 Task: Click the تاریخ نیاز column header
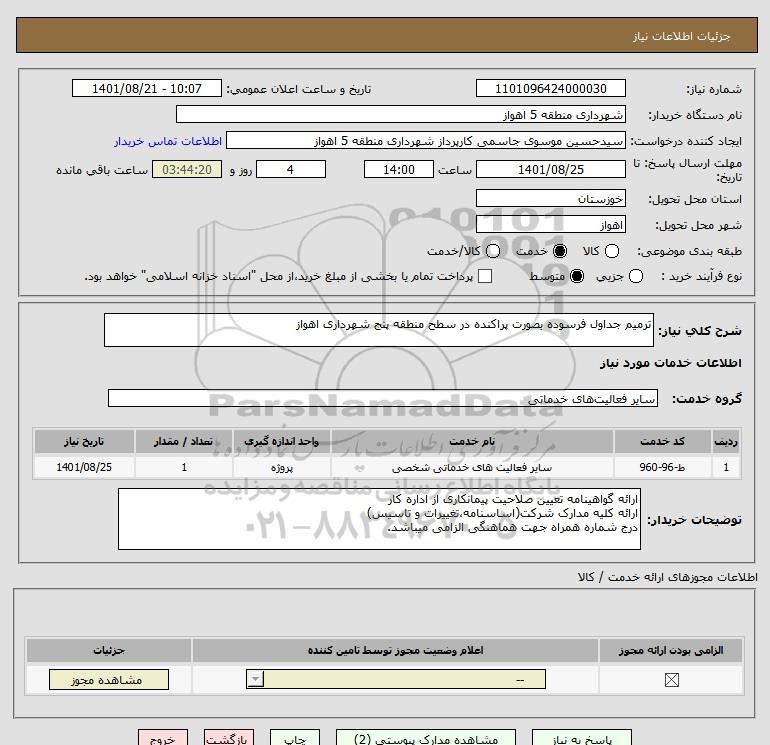click(84, 441)
